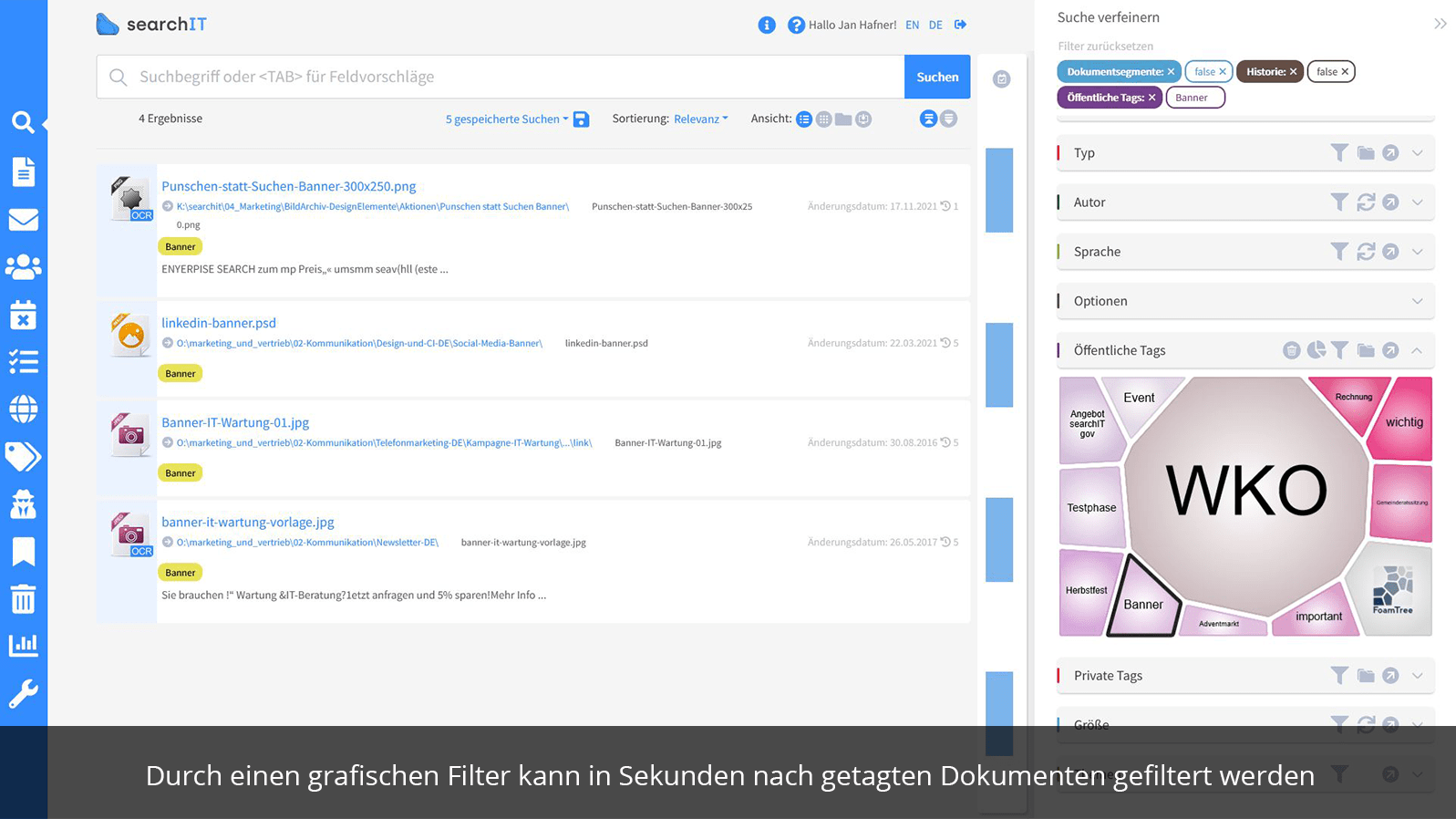This screenshot has width=1456, height=819.
Task: Remove the Dokumentsegmente filter chip
Action: click(1171, 71)
